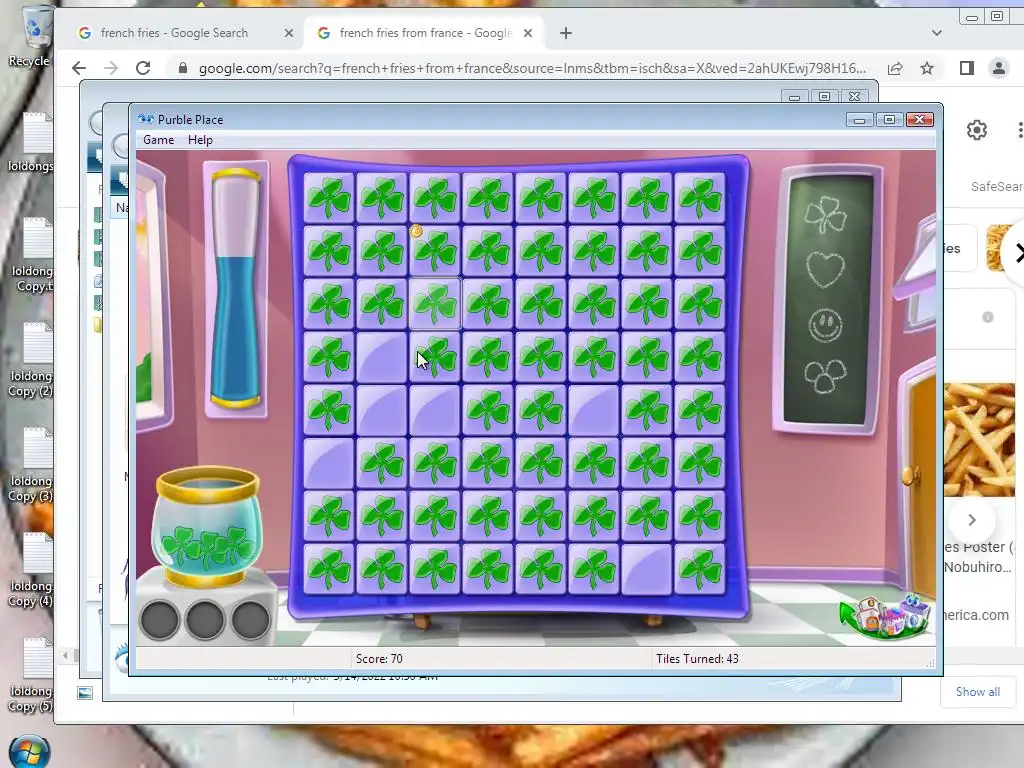This screenshot has height=768, width=1024.
Task: Flip the clover tile under the mouse cursor
Action: (434, 357)
